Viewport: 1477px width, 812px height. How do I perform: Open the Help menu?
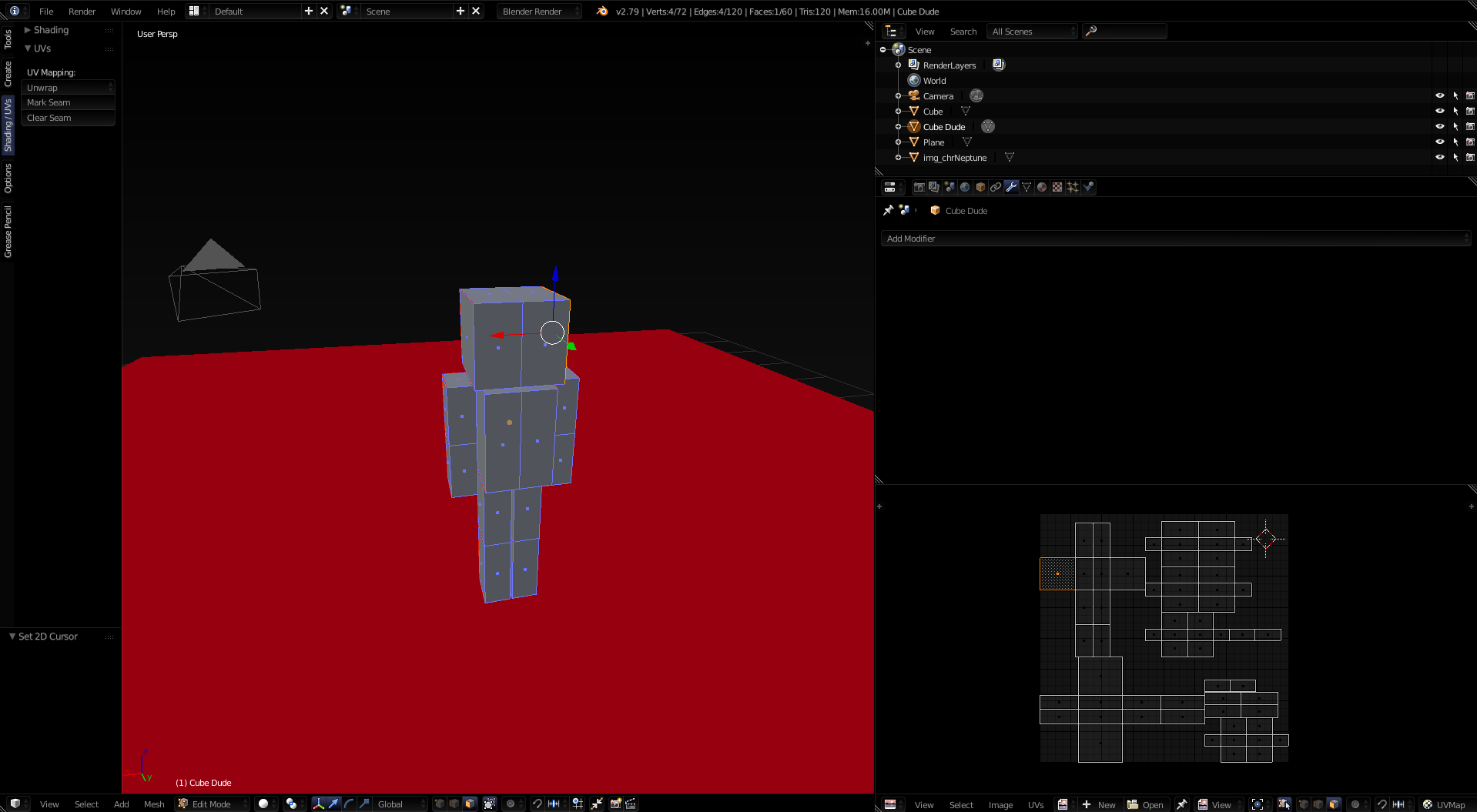(x=166, y=11)
